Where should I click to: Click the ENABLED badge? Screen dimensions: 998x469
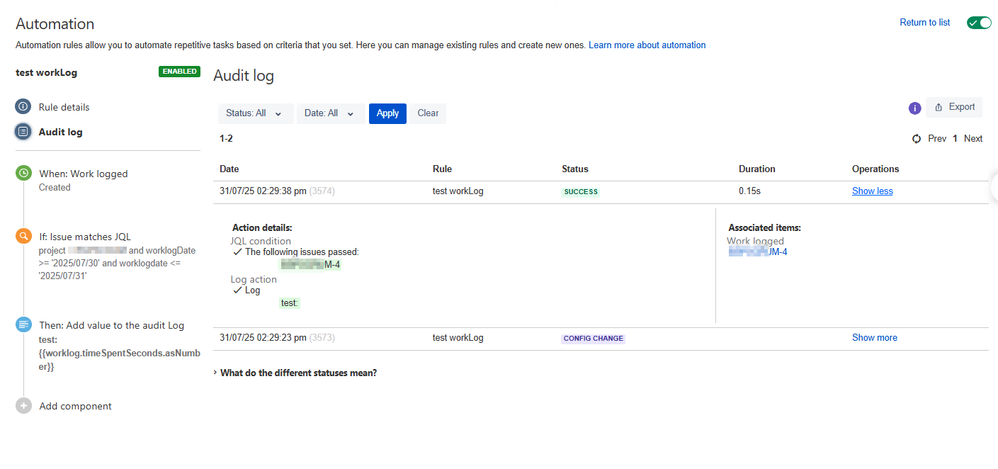click(179, 72)
